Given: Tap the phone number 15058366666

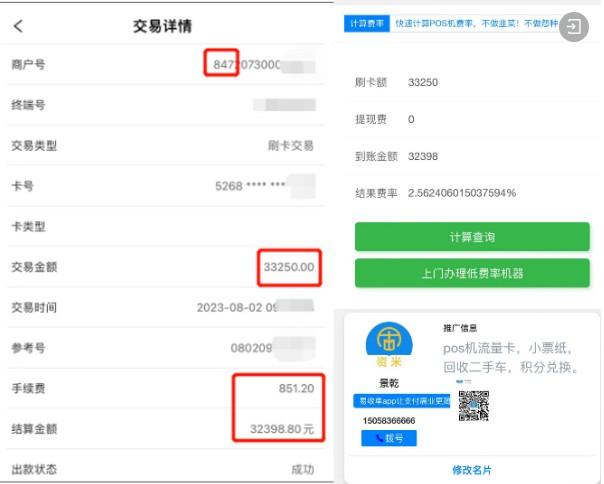Looking at the screenshot, I should (x=388, y=421).
